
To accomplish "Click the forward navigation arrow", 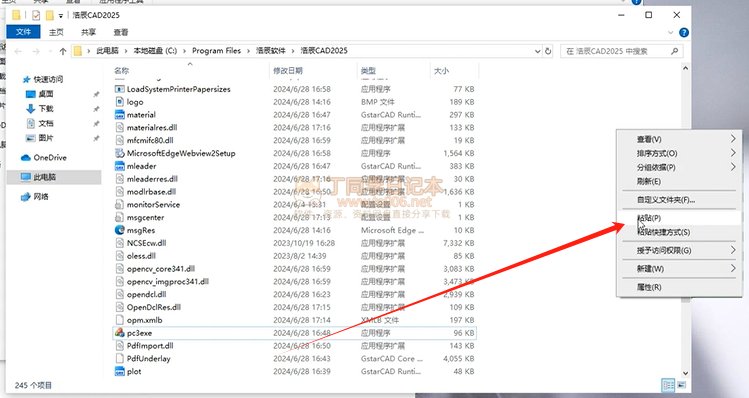I will [36, 51].
